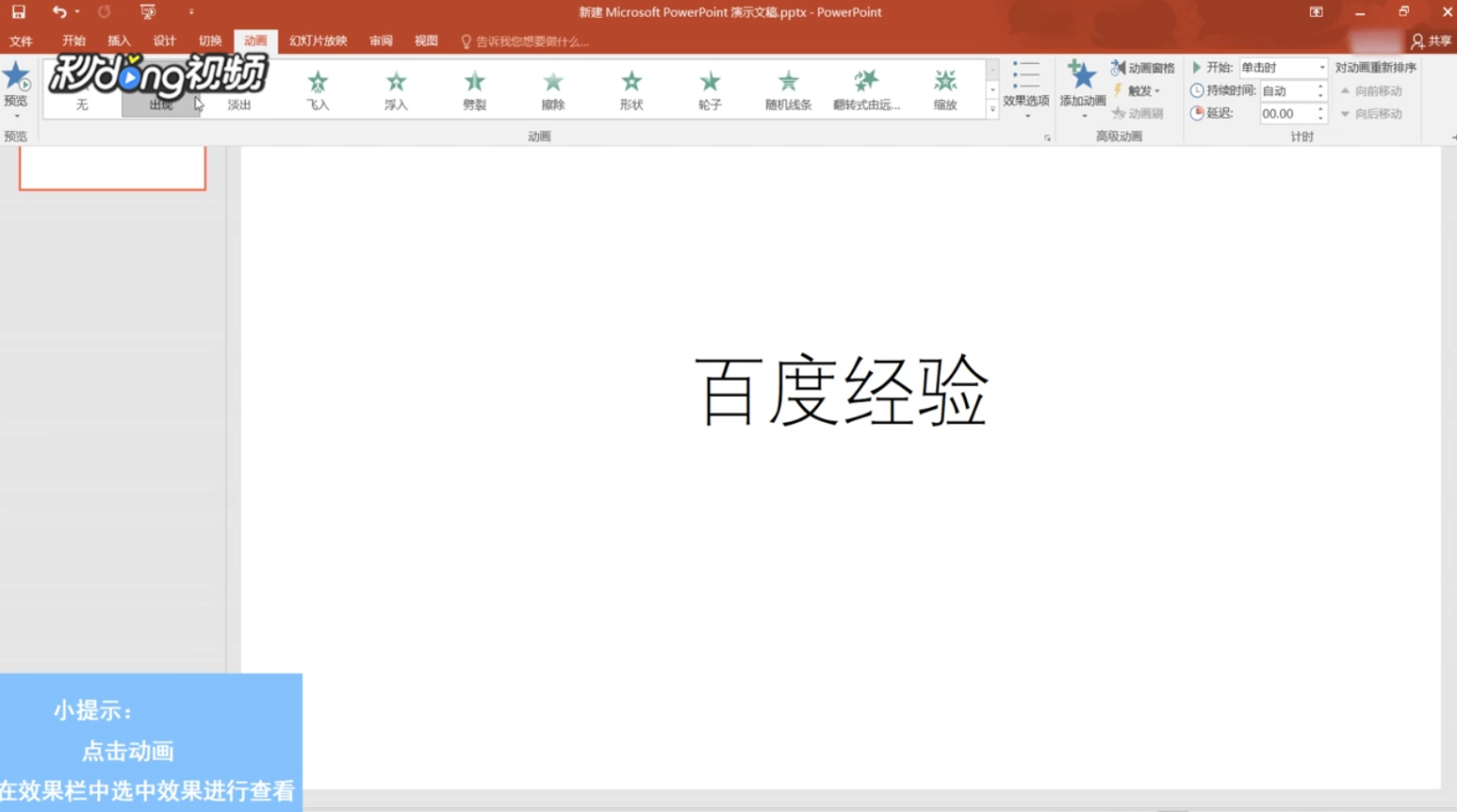Open the 开始 timing dropdown showing 单击时
The width and height of the screenshot is (1457, 812).
(x=1283, y=68)
